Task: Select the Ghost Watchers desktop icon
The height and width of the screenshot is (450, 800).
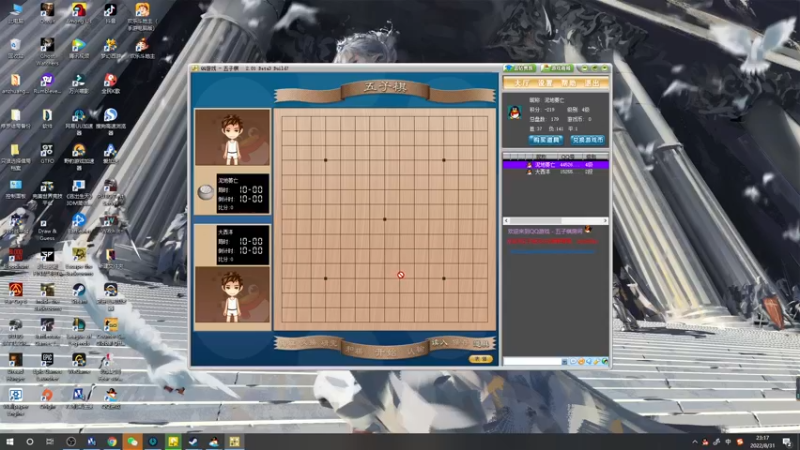Action: (47, 51)
